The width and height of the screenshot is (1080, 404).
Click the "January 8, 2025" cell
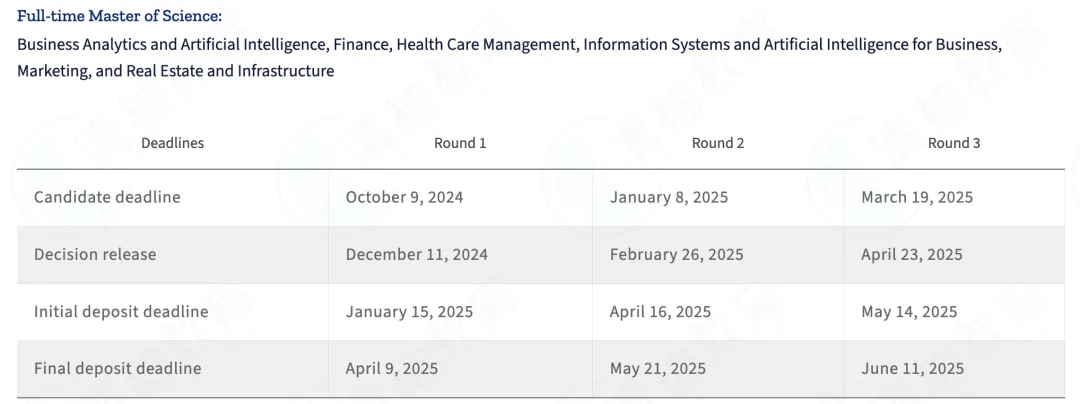[669, 197]
